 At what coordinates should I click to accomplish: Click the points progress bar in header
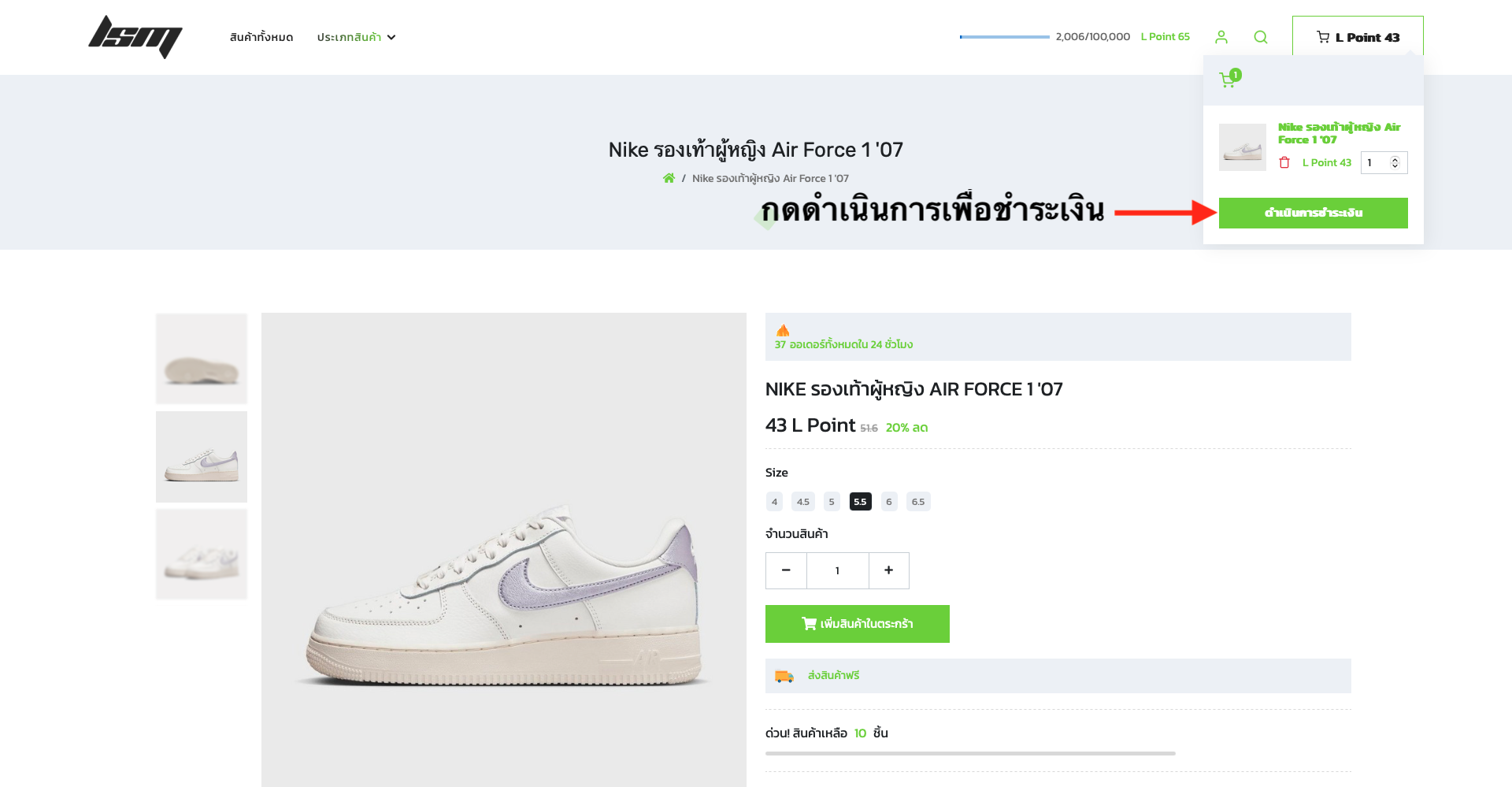pyautogui.click(x=1004, y=37)
